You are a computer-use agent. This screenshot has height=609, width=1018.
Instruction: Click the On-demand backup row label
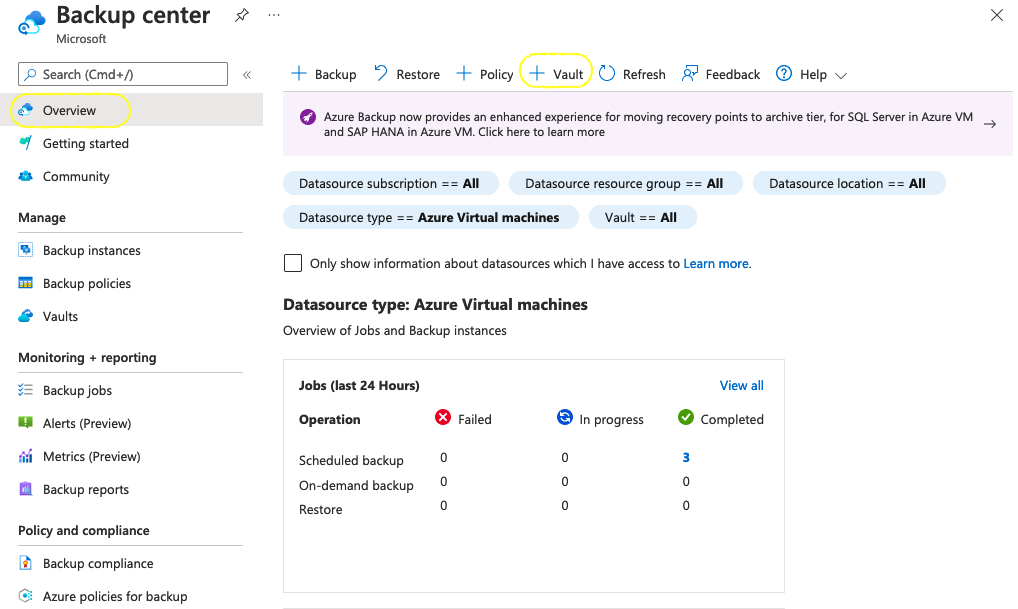point(356,486)
